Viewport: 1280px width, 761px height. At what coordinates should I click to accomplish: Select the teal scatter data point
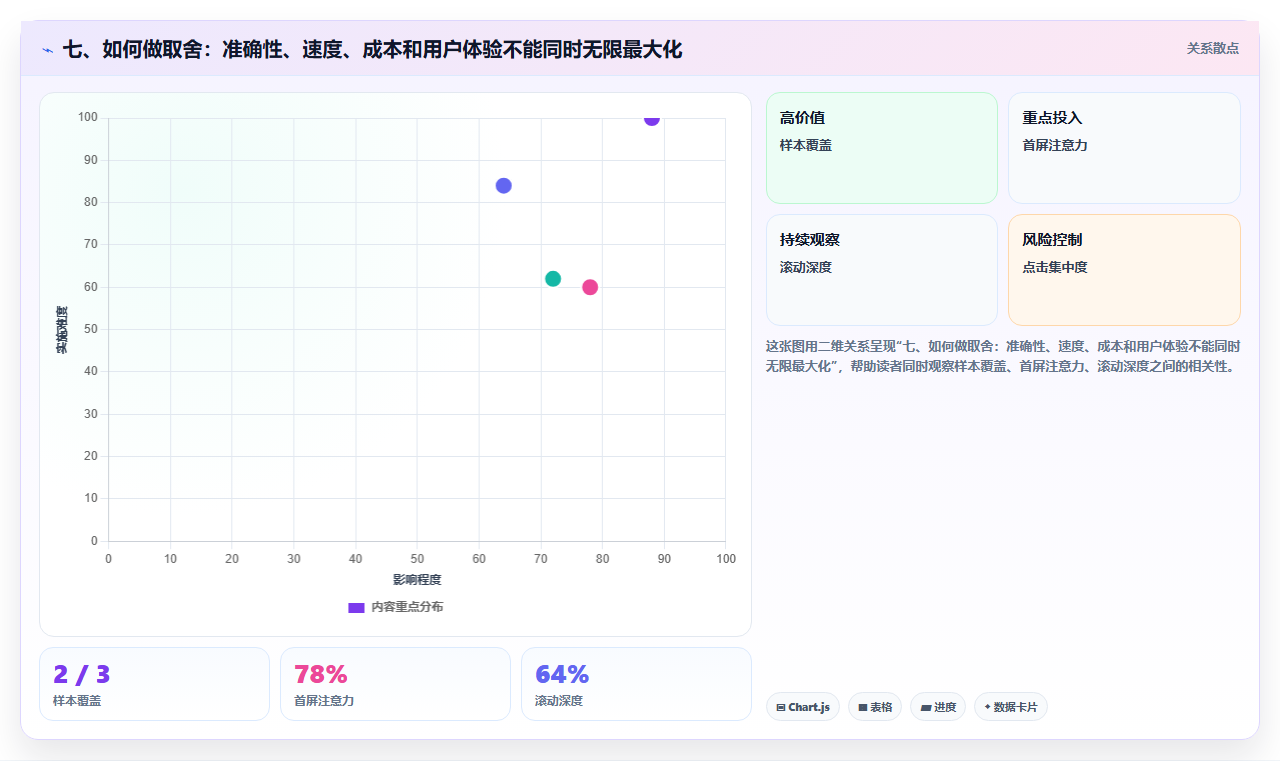pyautogui.click(x=553, y=279)
